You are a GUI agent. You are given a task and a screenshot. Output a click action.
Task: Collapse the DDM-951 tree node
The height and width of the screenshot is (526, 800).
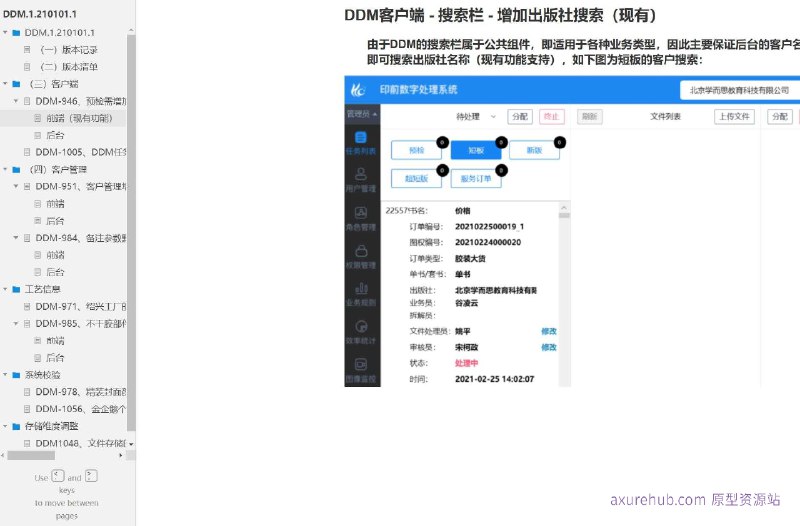tap(16, 187)
